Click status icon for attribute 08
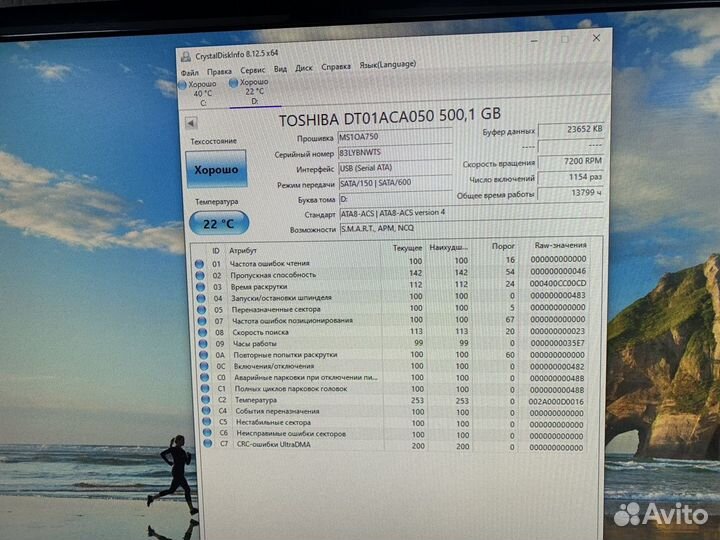The image size is (720, 540). point(202,332)
